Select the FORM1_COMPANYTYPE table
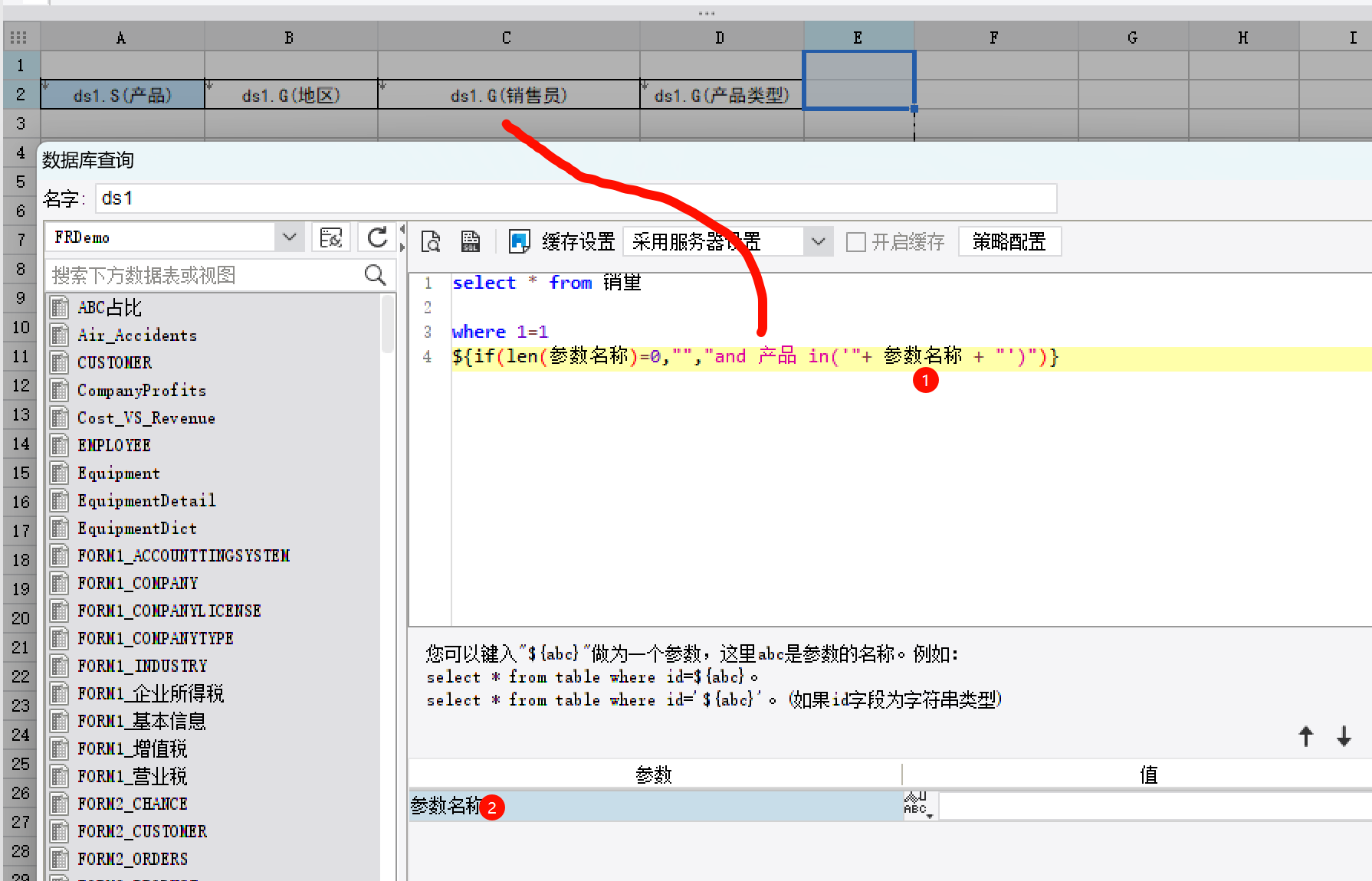This screenshot has height=881, width=1372. [x=156, y=638]
